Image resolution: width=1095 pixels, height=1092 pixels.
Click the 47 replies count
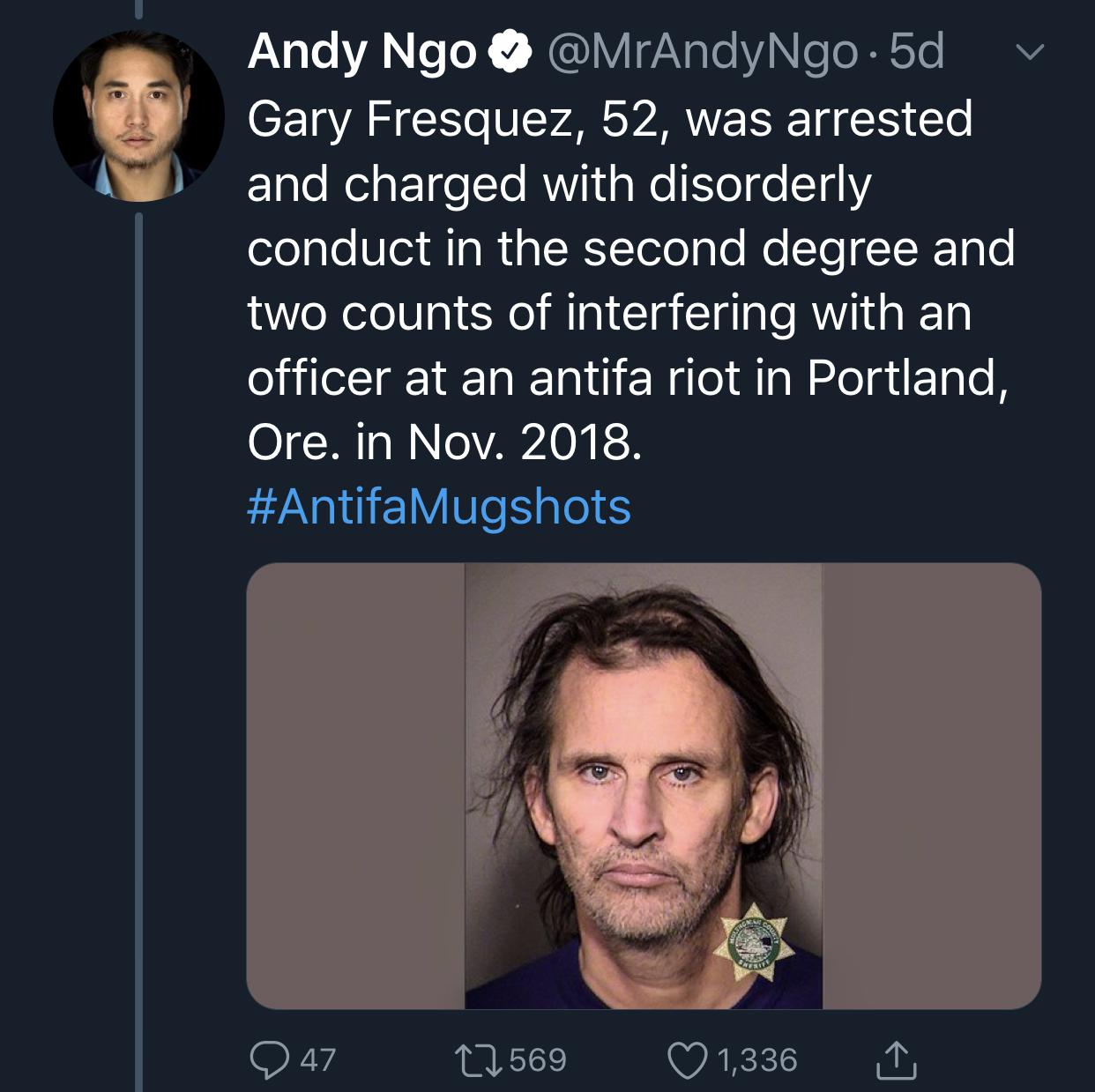coord(317,1059)
